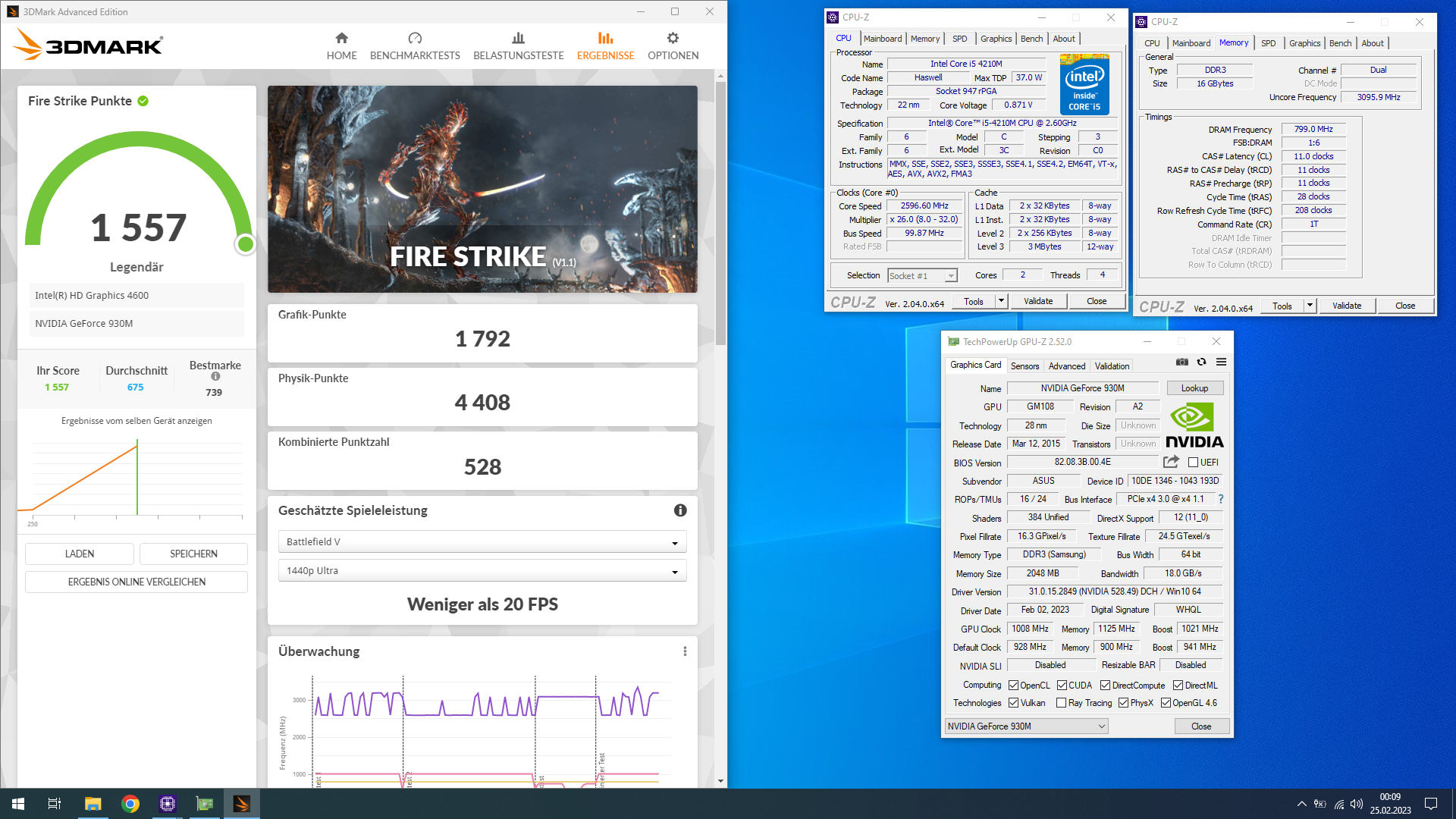The width and height of the screenshot is (1456, 819).
Task: Open Mainboard tab in CPU-Z CPU window
Action: [883, 39]
